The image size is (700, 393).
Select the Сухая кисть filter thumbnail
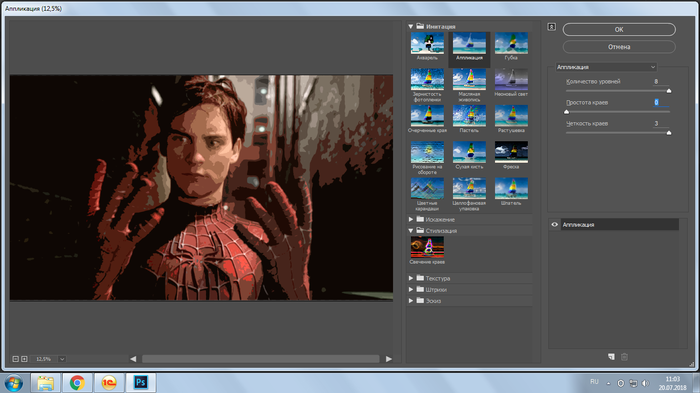coord(469,152)
